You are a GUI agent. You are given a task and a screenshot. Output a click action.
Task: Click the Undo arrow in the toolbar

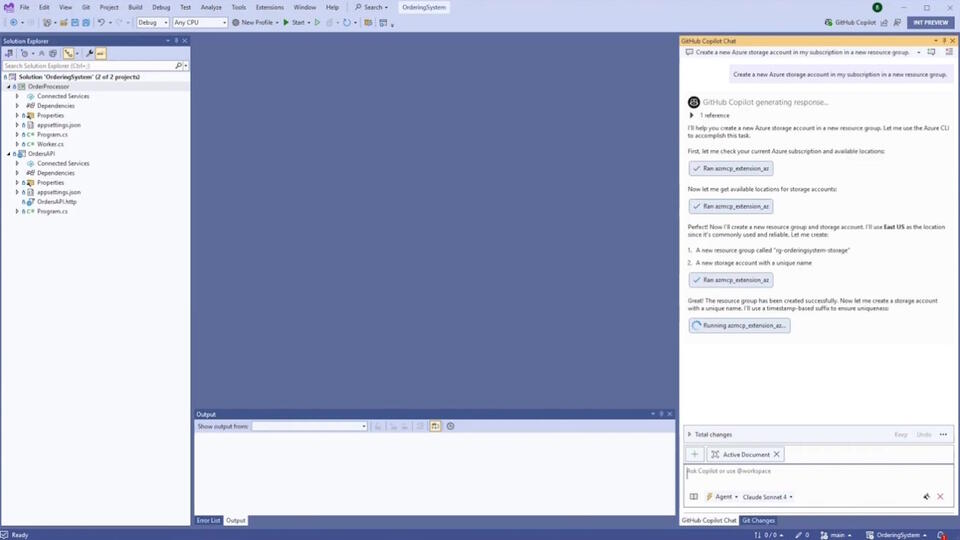tap(101, 22)
